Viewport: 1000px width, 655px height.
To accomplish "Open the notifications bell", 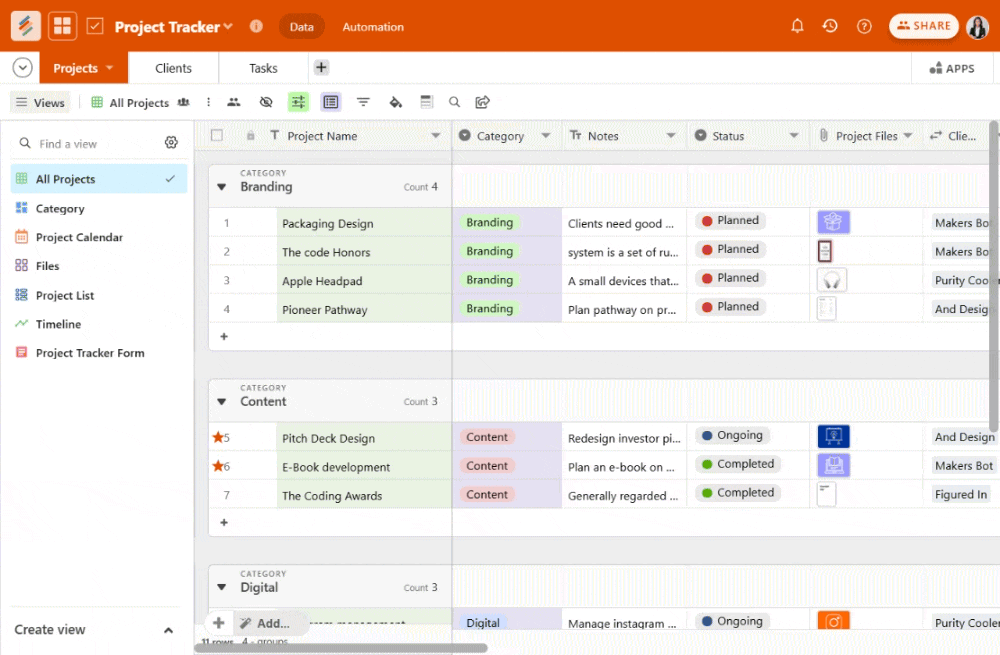I will (x=797, y=26).
